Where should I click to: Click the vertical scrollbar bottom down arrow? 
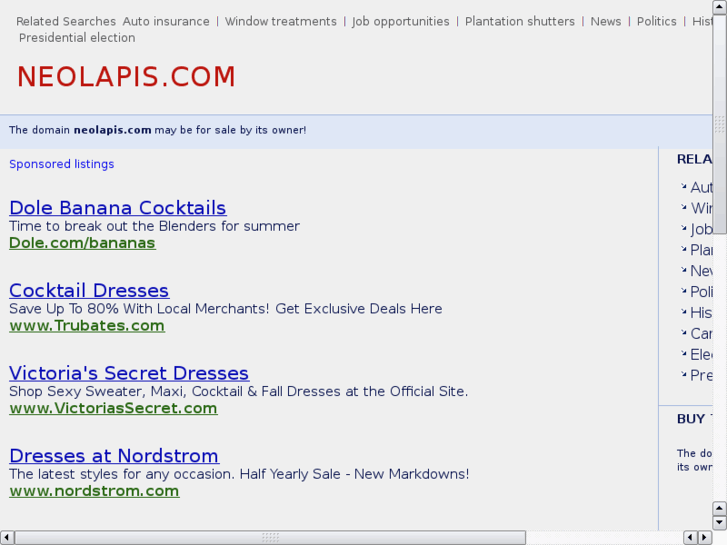click(719, 522)
